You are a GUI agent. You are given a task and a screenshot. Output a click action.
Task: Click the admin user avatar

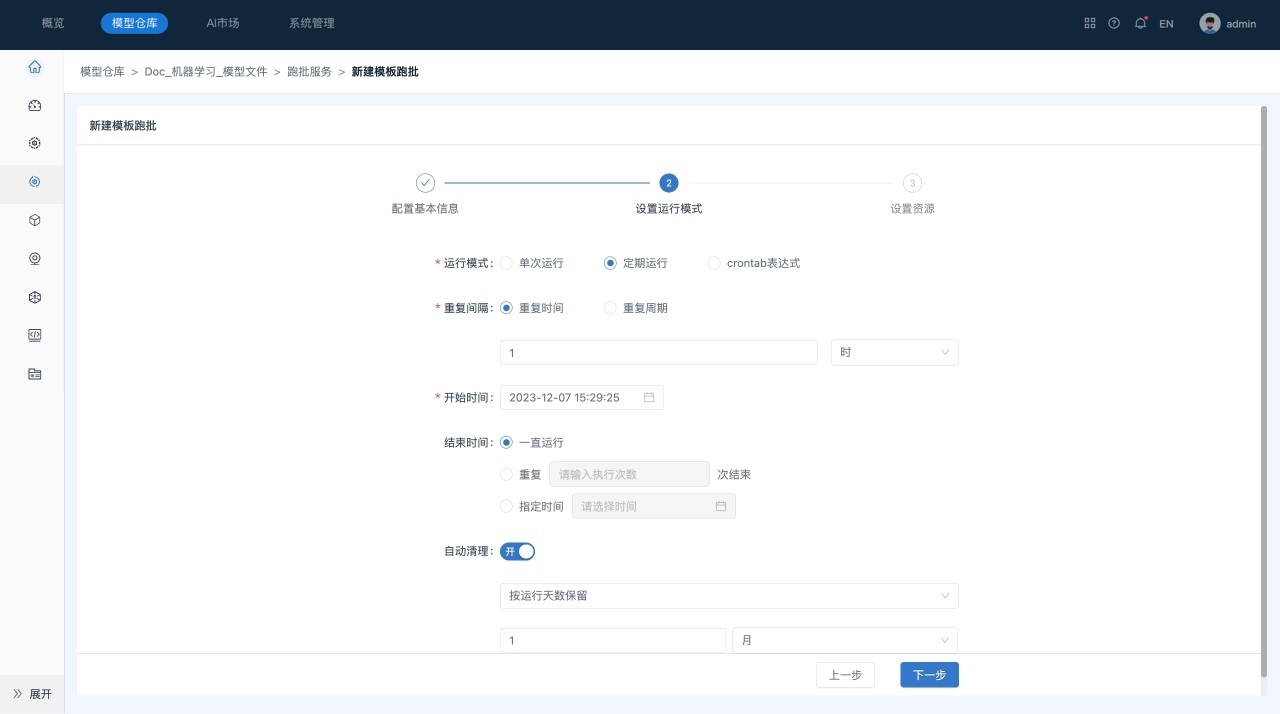pyautogui.click(x=1210, y=23)
